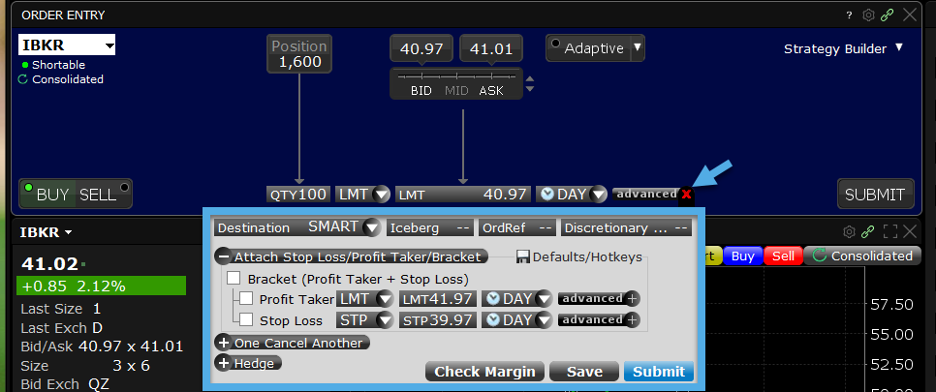The image size is (936, 392).
Task: Click the LMT 40.97 price field
Action: click(x=463, y=194)
